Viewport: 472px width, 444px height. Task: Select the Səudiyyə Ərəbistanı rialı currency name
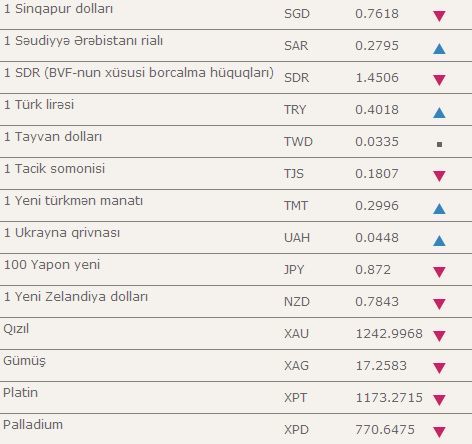point(89,41)
